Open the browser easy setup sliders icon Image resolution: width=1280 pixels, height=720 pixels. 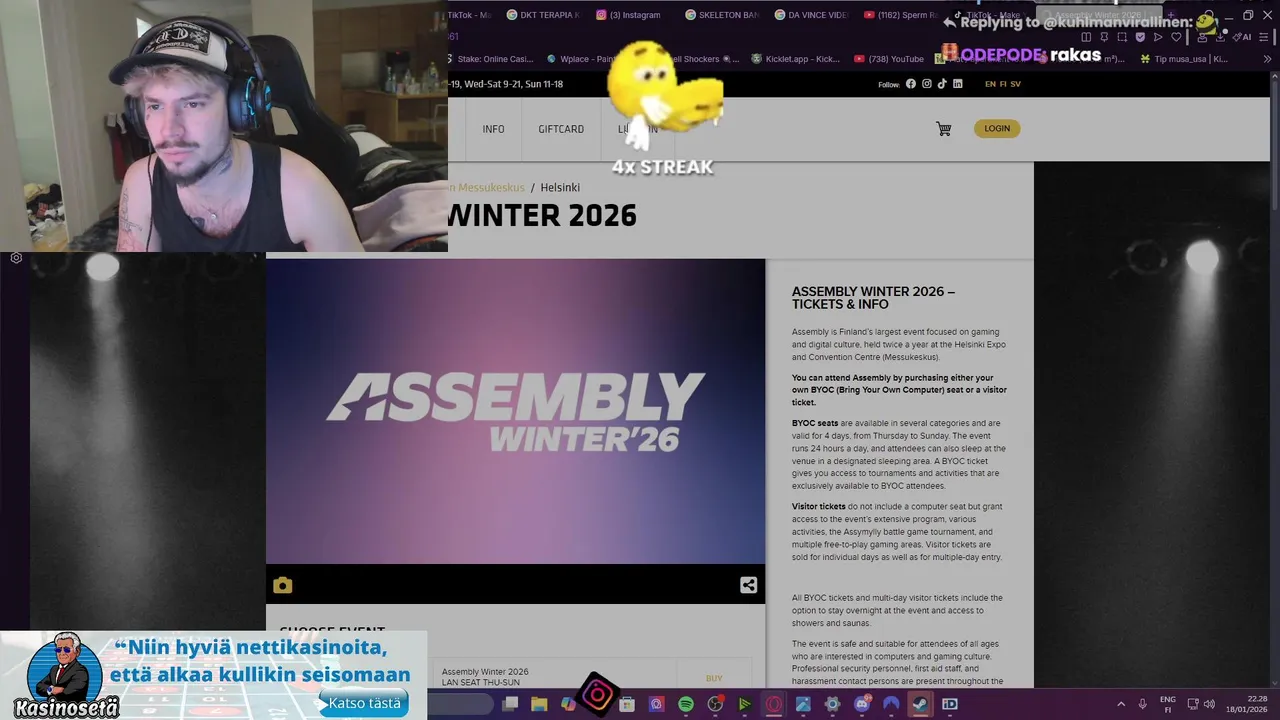tap(1264, 37)
